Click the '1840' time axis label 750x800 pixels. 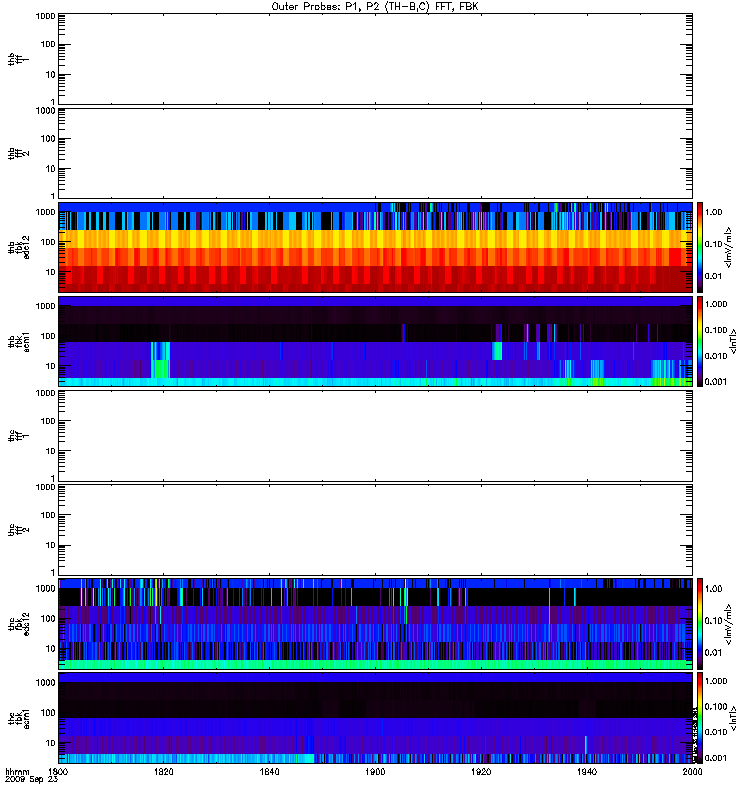(269, 772)
